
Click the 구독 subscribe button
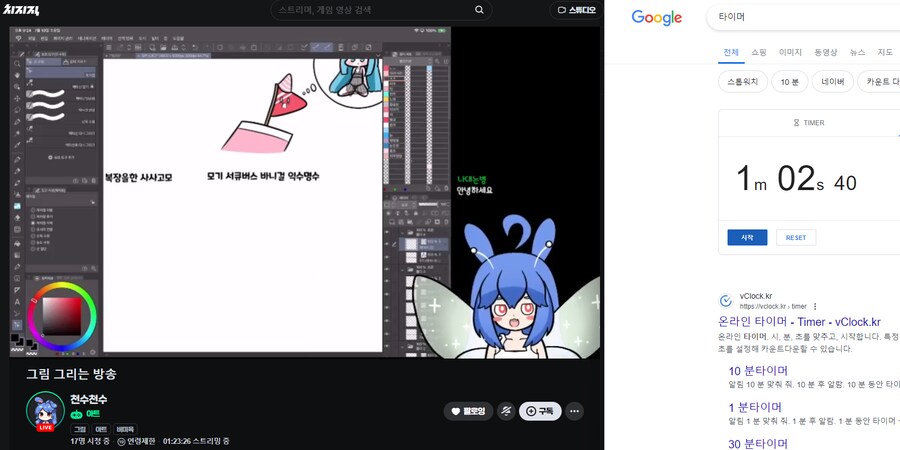[x=540, y=411]
